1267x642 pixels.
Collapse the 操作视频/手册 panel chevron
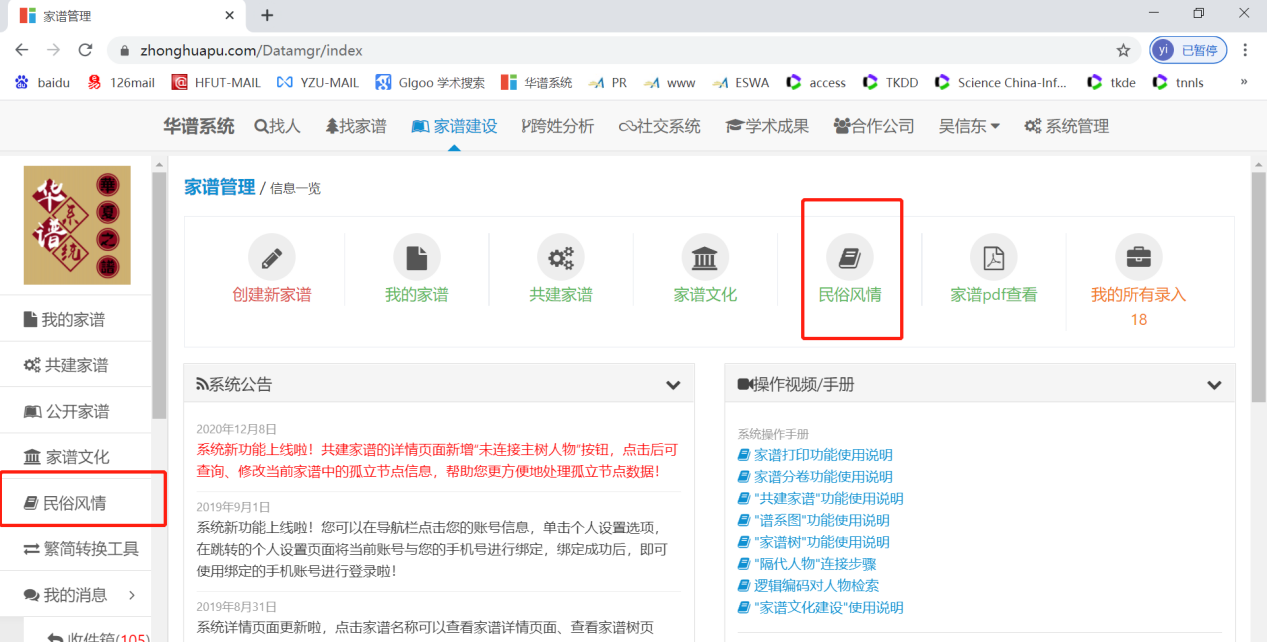coord(1214,385)
